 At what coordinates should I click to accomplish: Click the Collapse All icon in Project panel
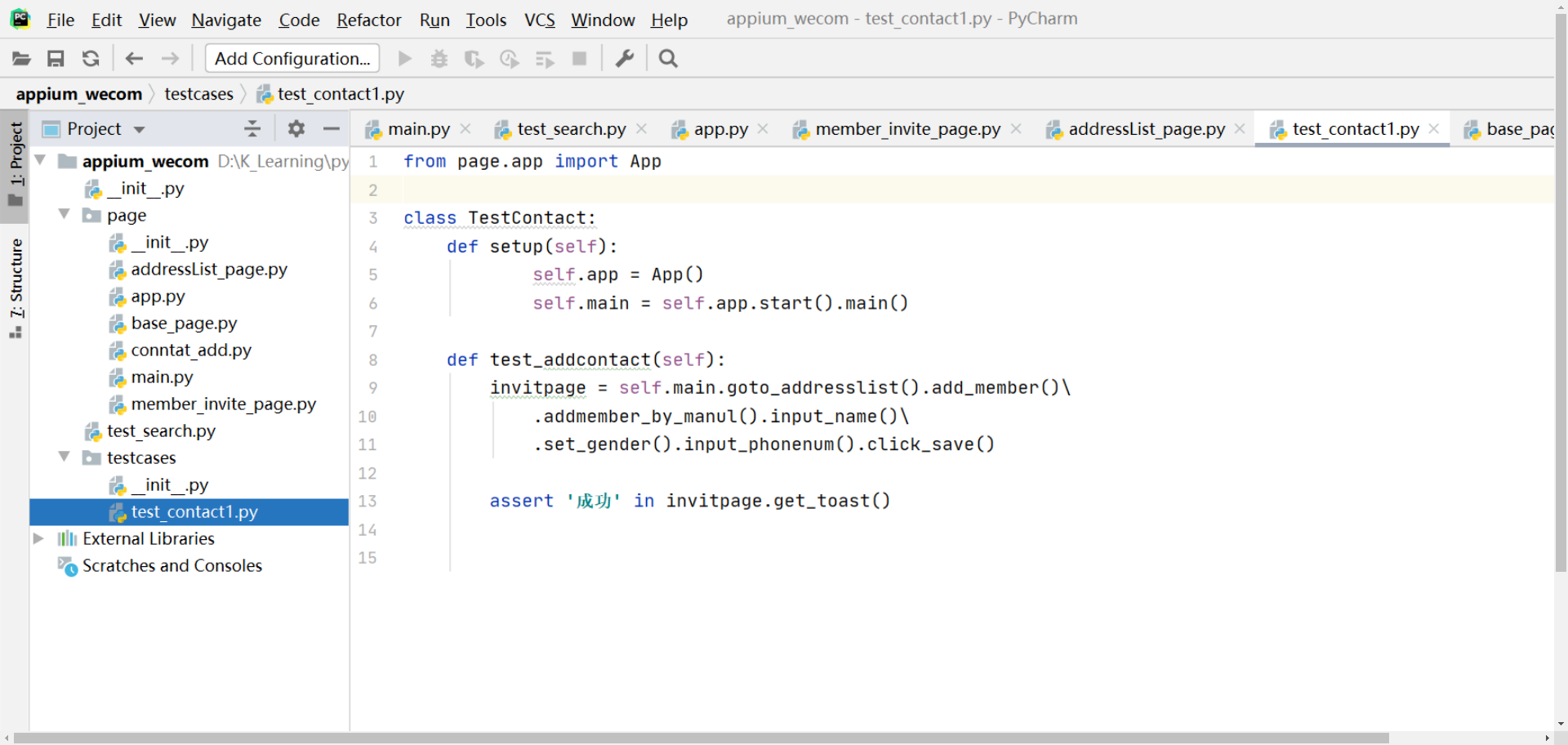point(252,129)
